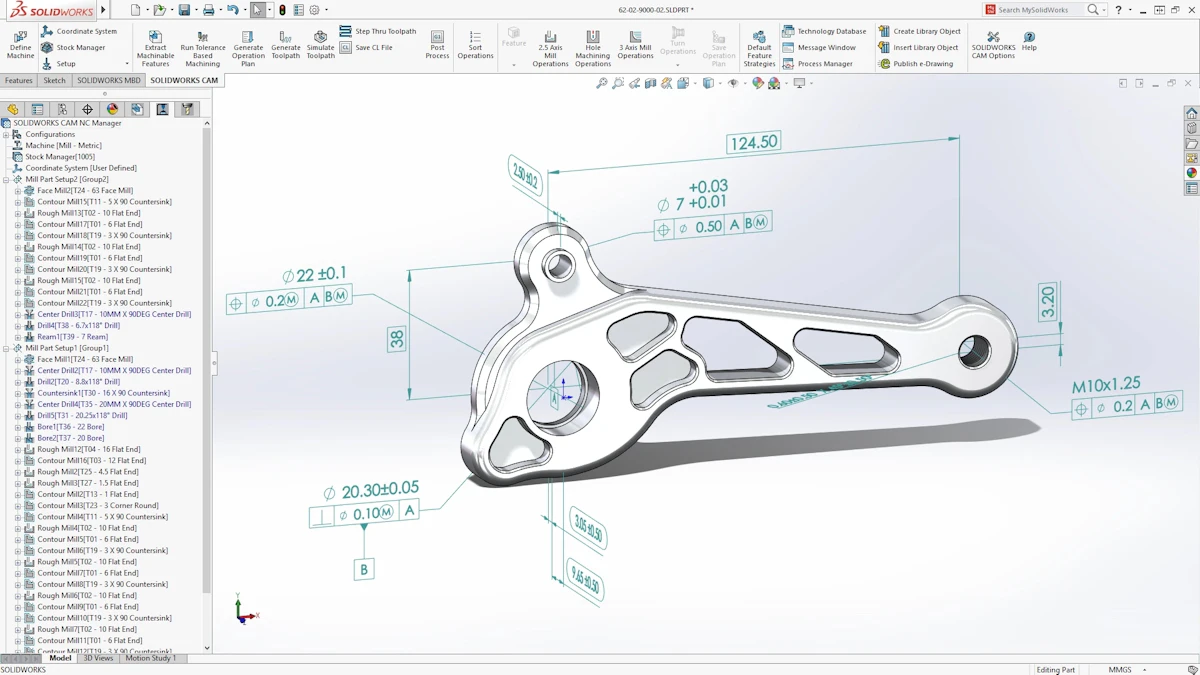Select Drill4[T38 - 6.7x118° Drill]
Screen dimensions: 1200x675
tap(78, 325)
